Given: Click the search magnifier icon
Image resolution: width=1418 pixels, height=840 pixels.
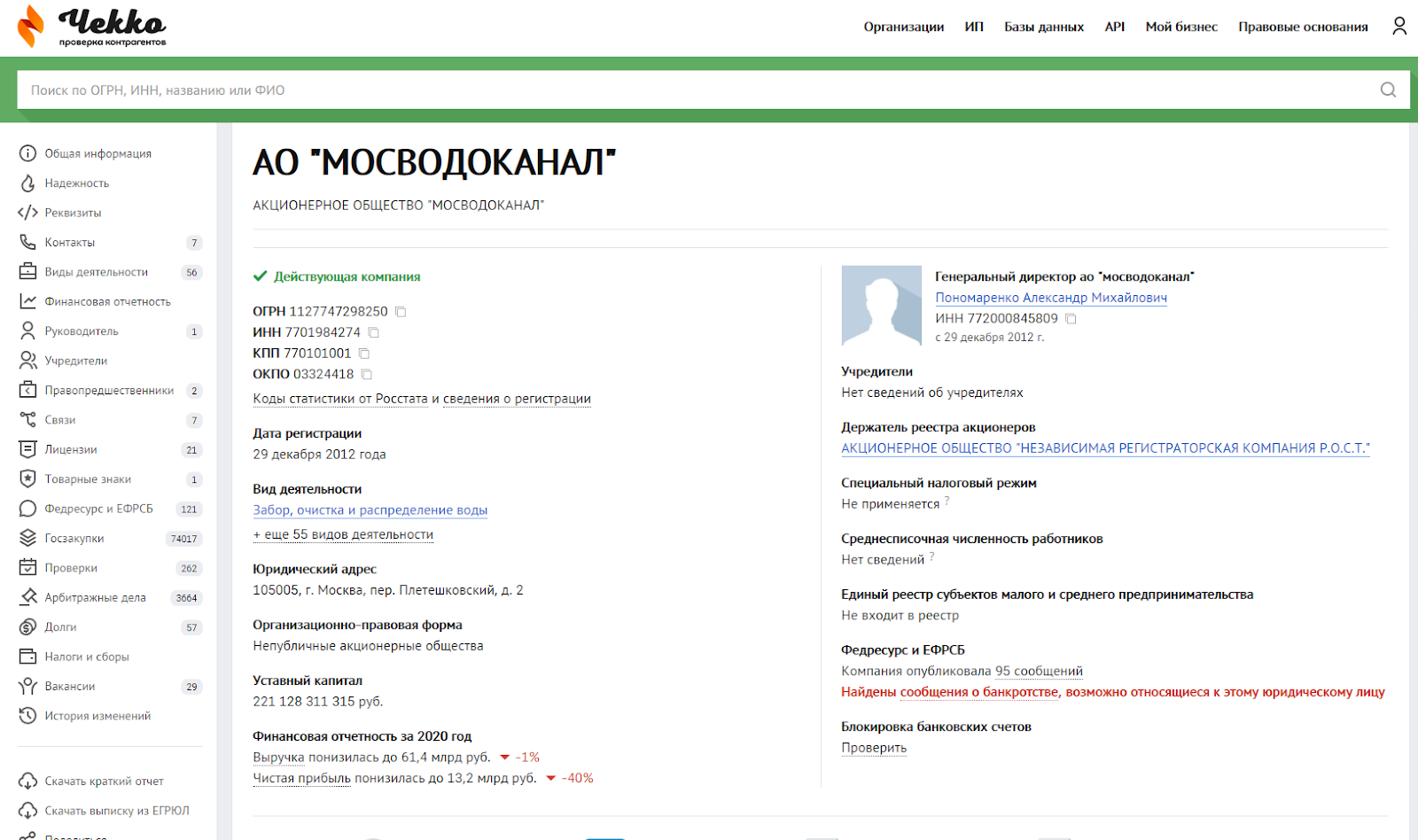Looking at the screenshot, I should pos(1388,89).
